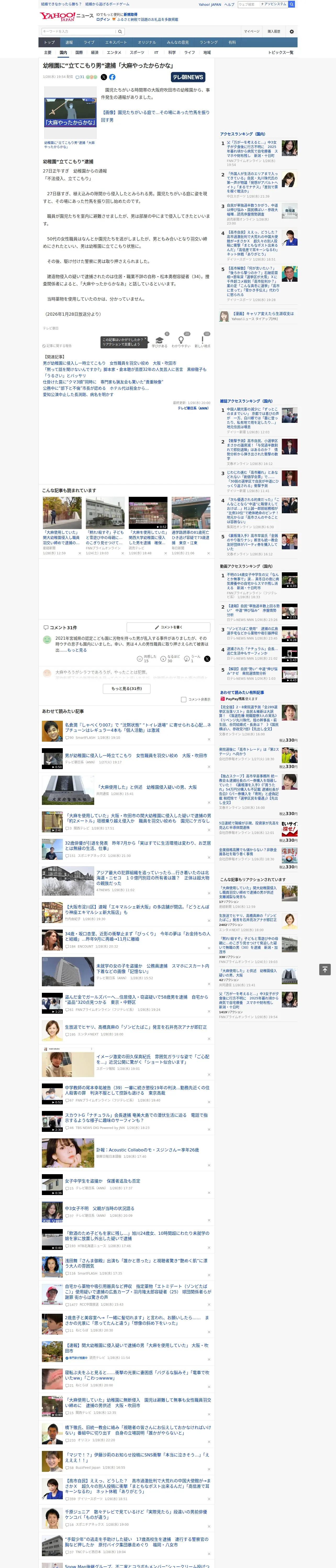Open the 生放送でヒヤリ、高橋真麻 article in the left list
The image size is (336, 1568).
point(136,1027)
